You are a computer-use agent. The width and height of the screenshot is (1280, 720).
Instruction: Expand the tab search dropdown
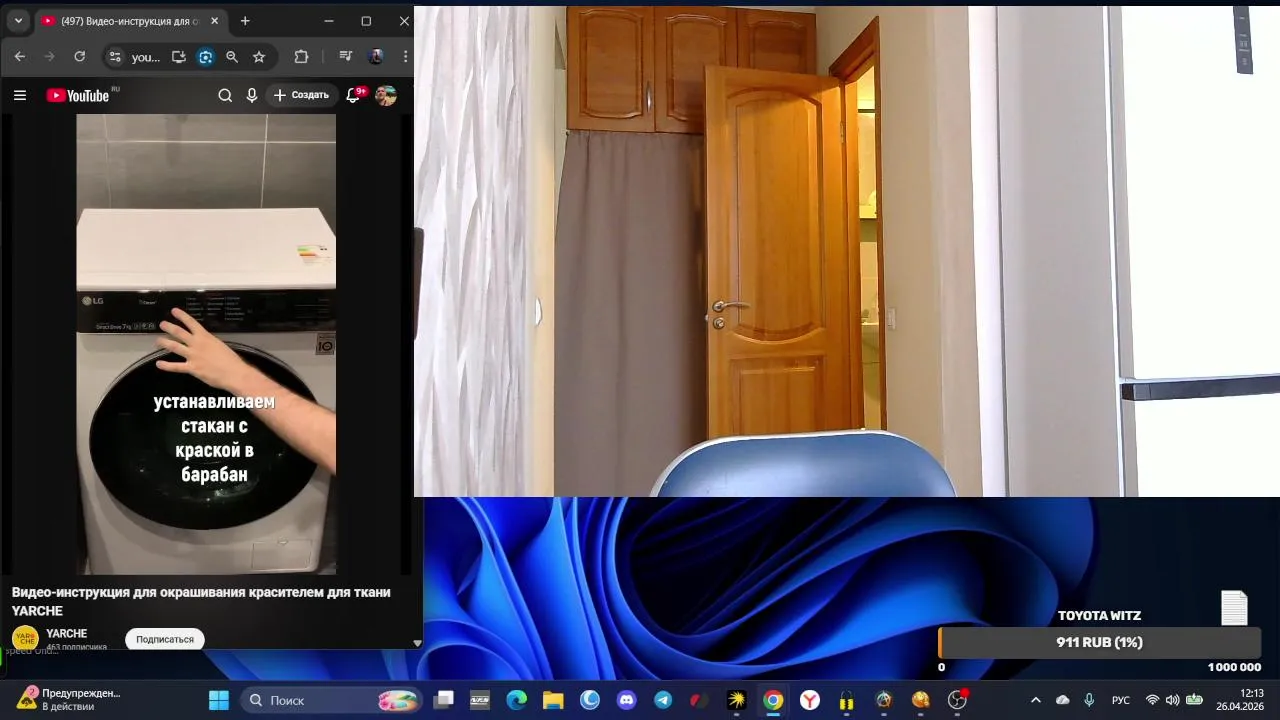[18, 21]
